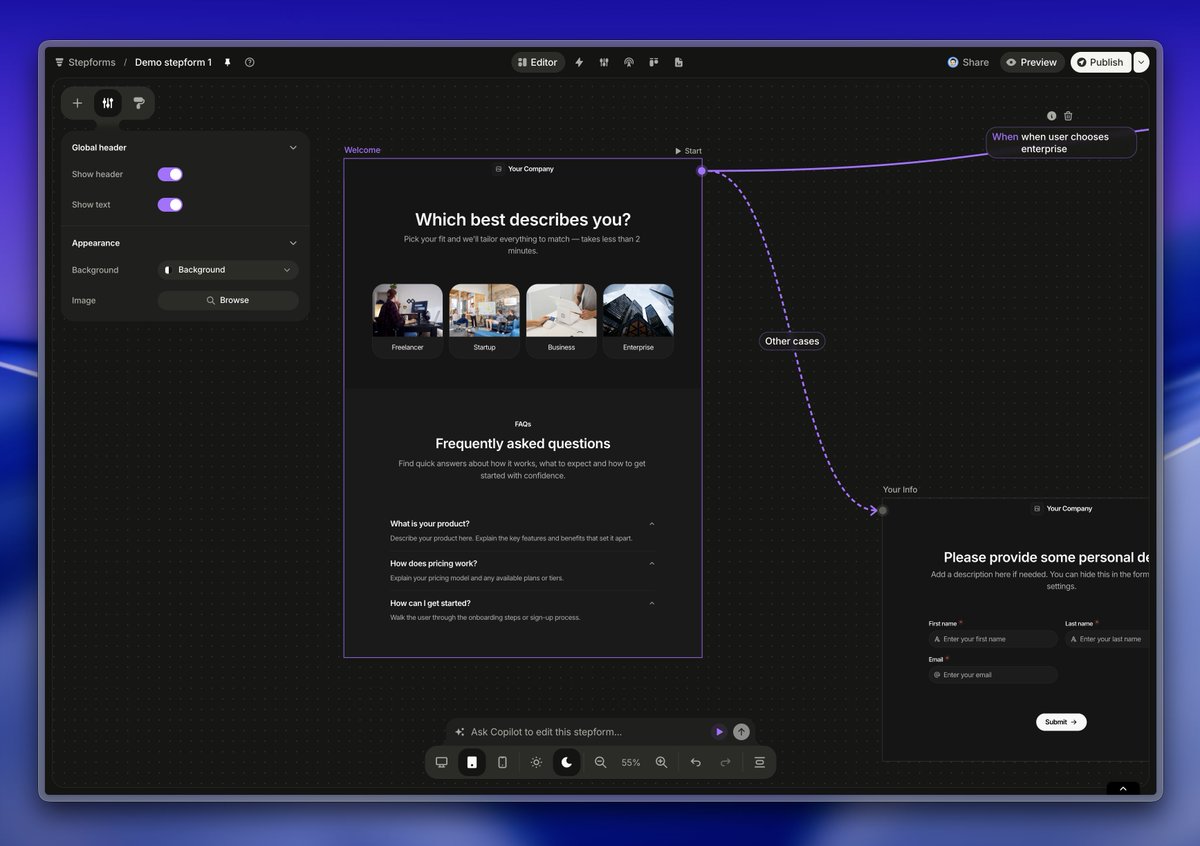Click the zoom in magnifier icon
Image resolution: width=1200 pixels, height=846 pixels.
pos(661,762)
